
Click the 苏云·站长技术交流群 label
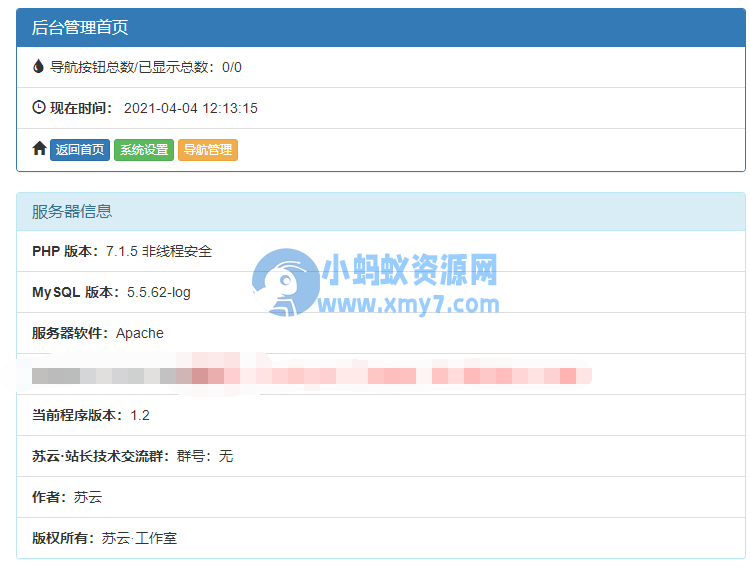click(x=101, y=456)
